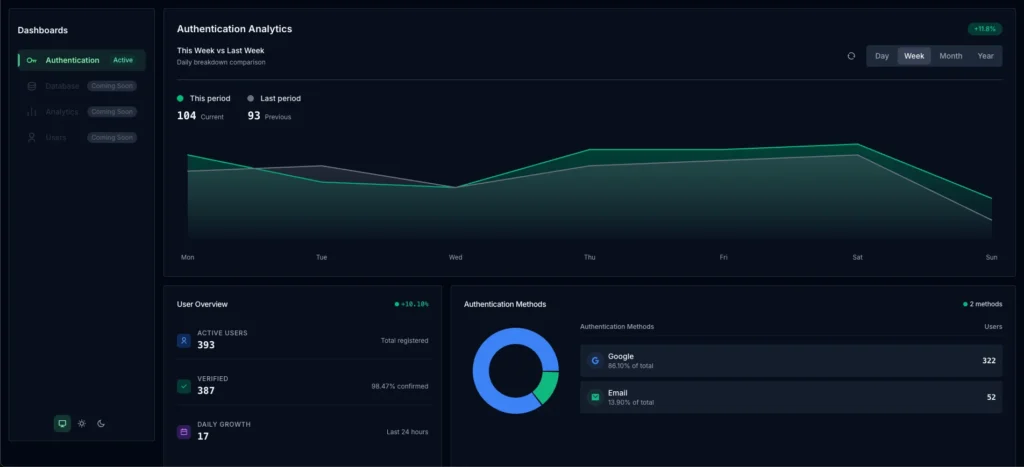Screen dimensions: 1024x467
Task: Click the Email envelope icon
Action: pyautogui.click(x=595, y=397)
